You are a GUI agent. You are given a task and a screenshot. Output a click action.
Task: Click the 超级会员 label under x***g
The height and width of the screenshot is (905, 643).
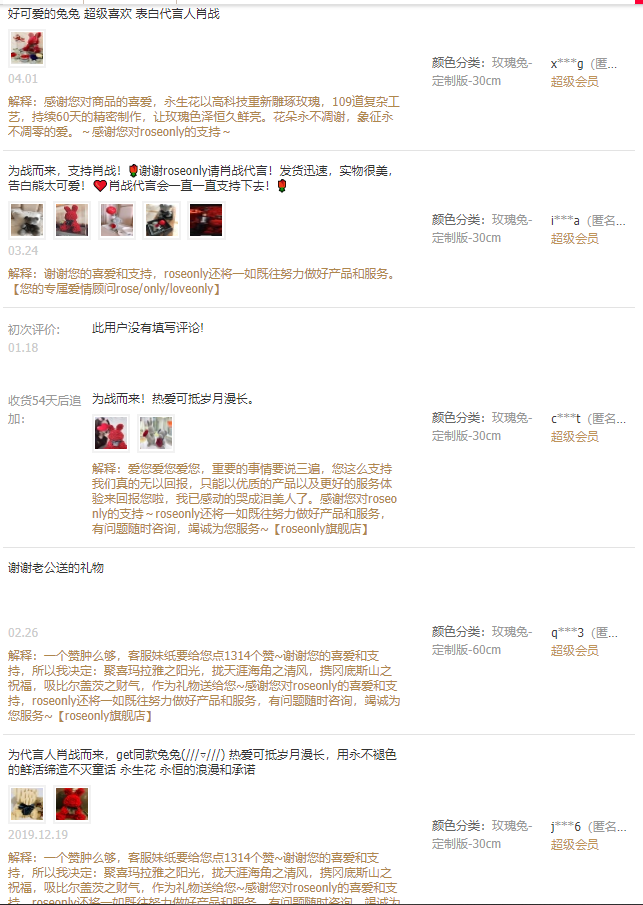click(x=574, y=81)
